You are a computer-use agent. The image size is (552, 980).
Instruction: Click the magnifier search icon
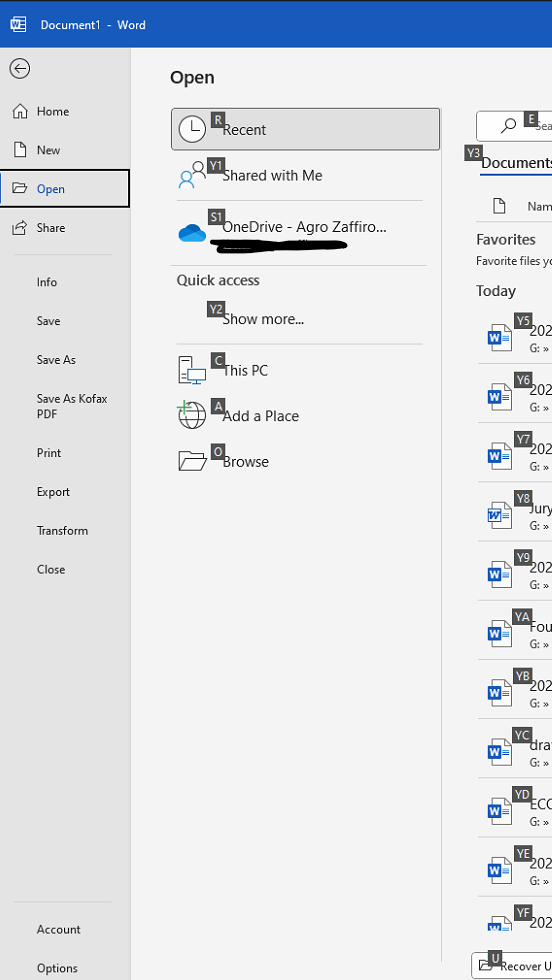tap(509, 126)
